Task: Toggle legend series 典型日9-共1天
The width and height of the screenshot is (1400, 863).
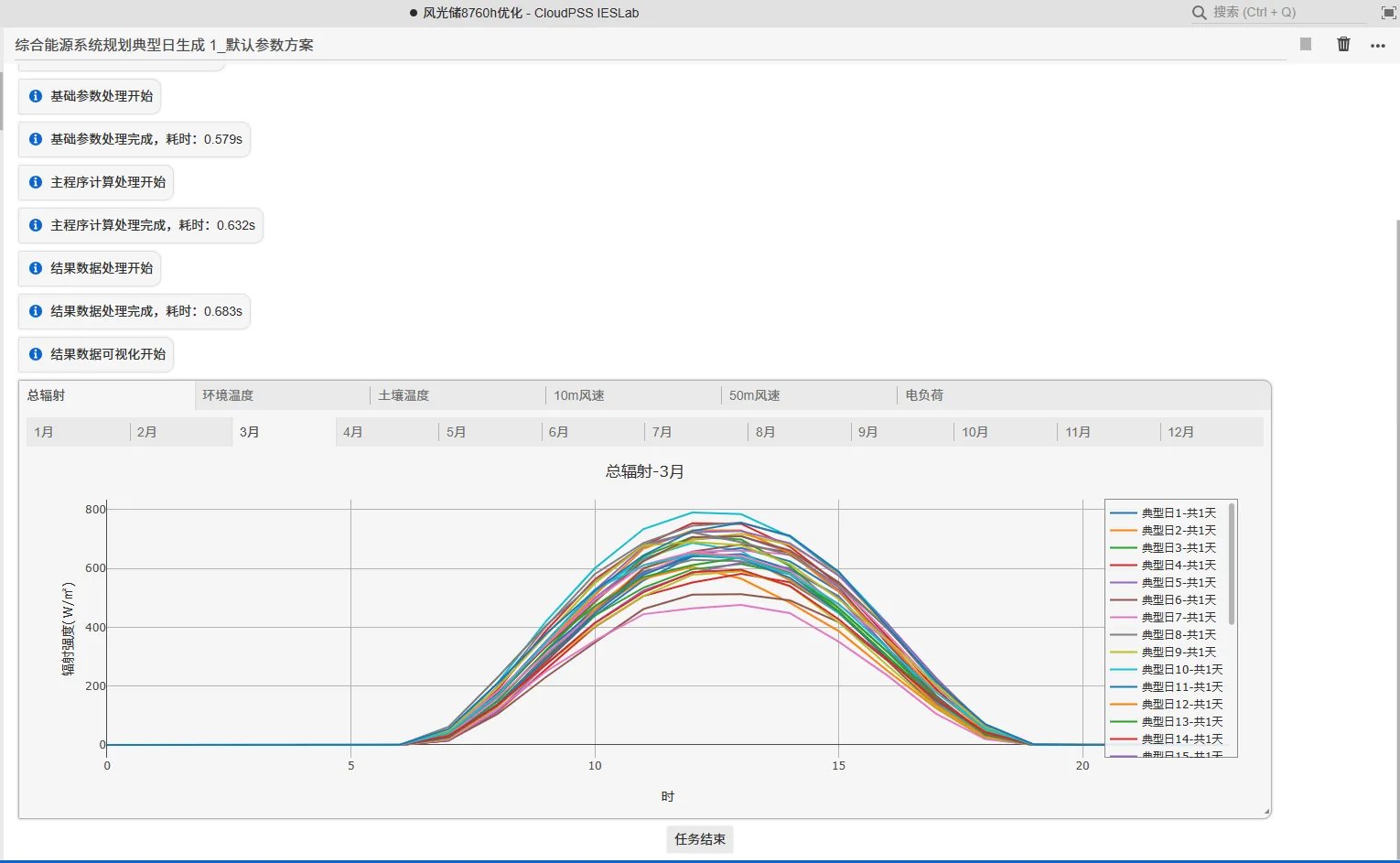Action: click(x=1163, y=653)
